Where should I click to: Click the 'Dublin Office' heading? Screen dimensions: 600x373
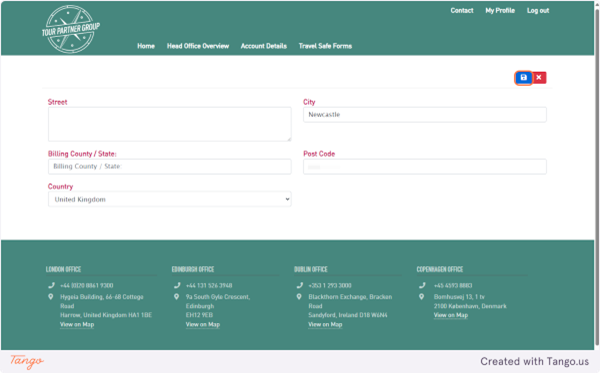311,269
